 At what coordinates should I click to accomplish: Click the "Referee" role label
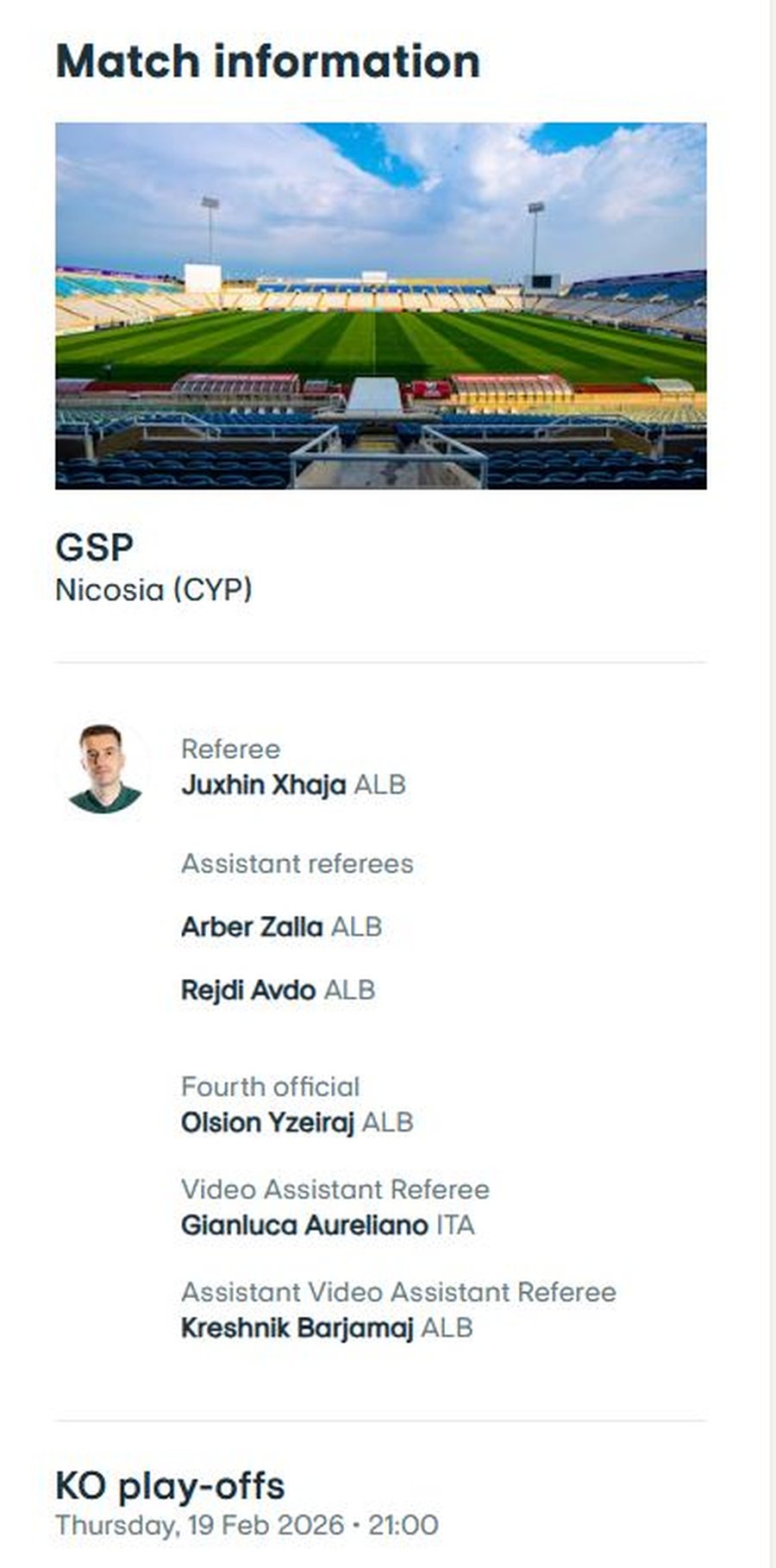click(230, 749)
